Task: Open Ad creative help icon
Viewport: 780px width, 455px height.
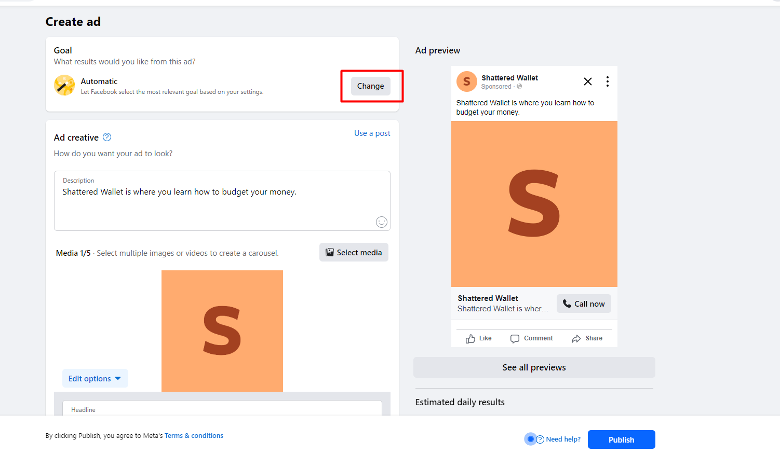Action: click(107, 137)
